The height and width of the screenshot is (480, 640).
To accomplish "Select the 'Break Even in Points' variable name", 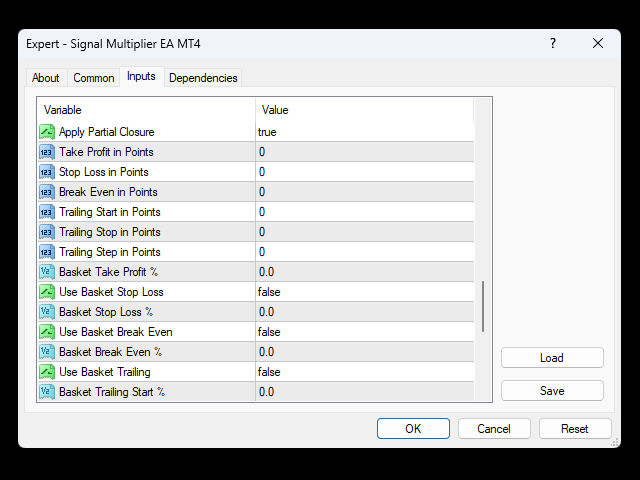I will 108,192.
